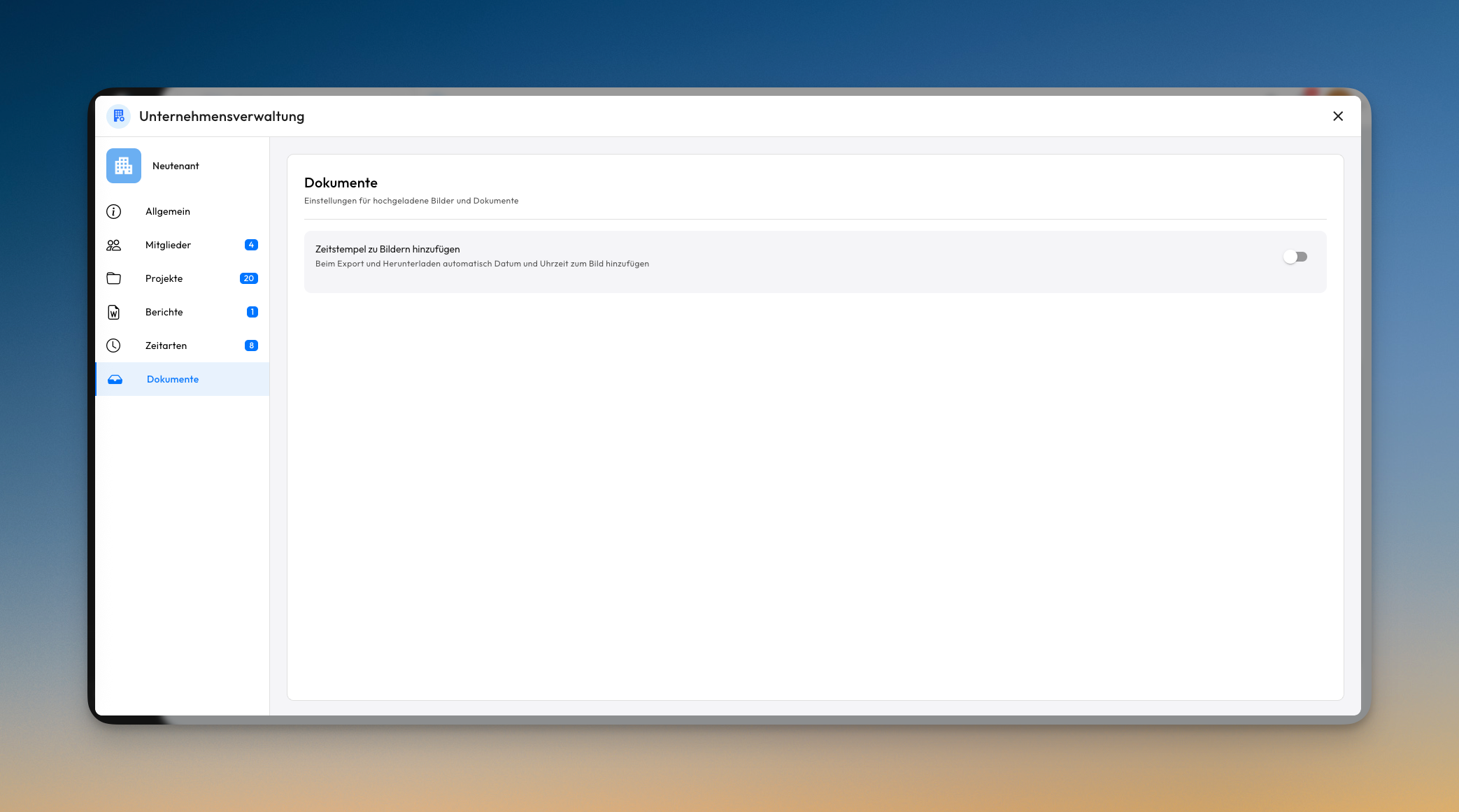Viewport: 1459px width, 812px height.
Task: Click the switch in the Dokumente settings card
Action: (x=1295, y=257)
